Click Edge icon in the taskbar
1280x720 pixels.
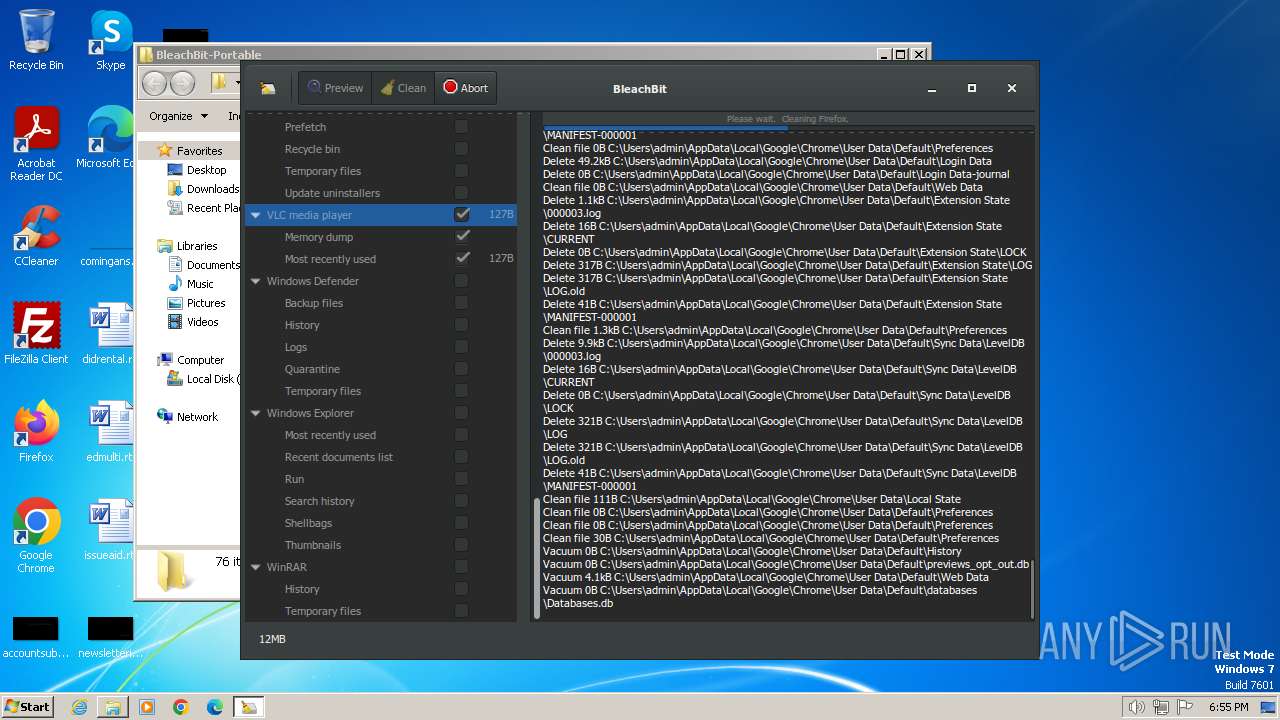215,707
